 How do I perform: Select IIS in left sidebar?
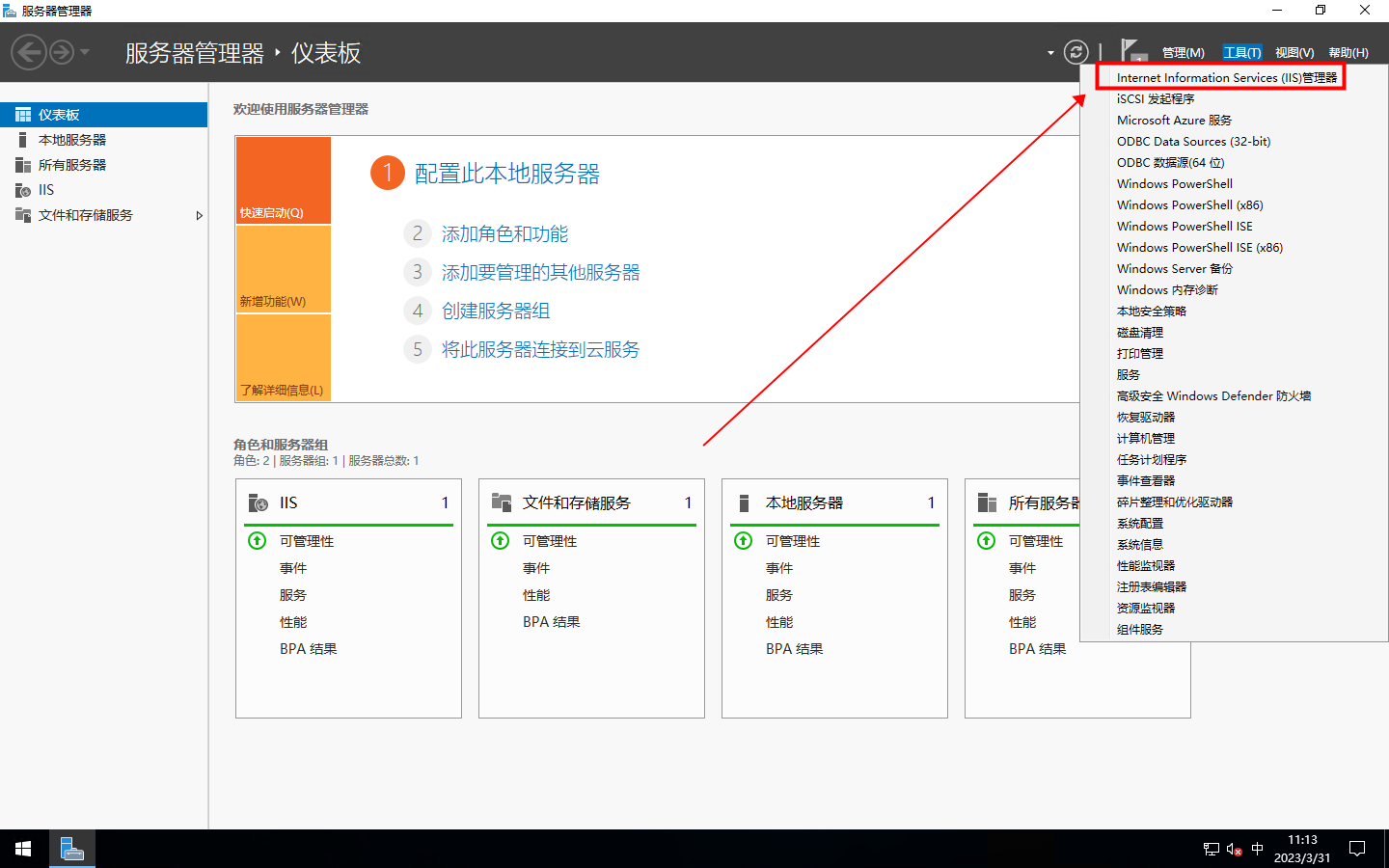(x=46, y=190)
